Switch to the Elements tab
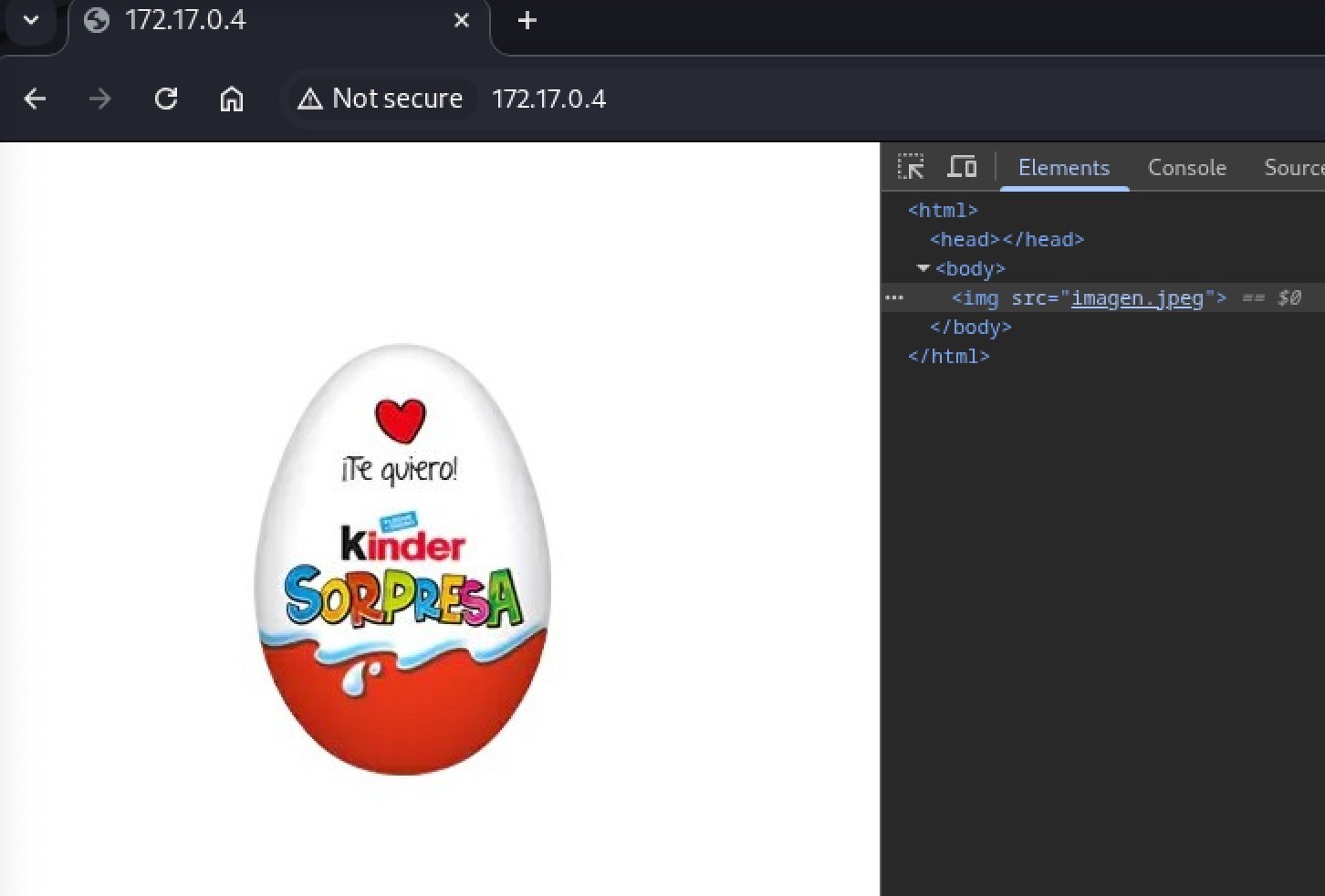The image size is (1325, 896). click(x=1064, y=168)
